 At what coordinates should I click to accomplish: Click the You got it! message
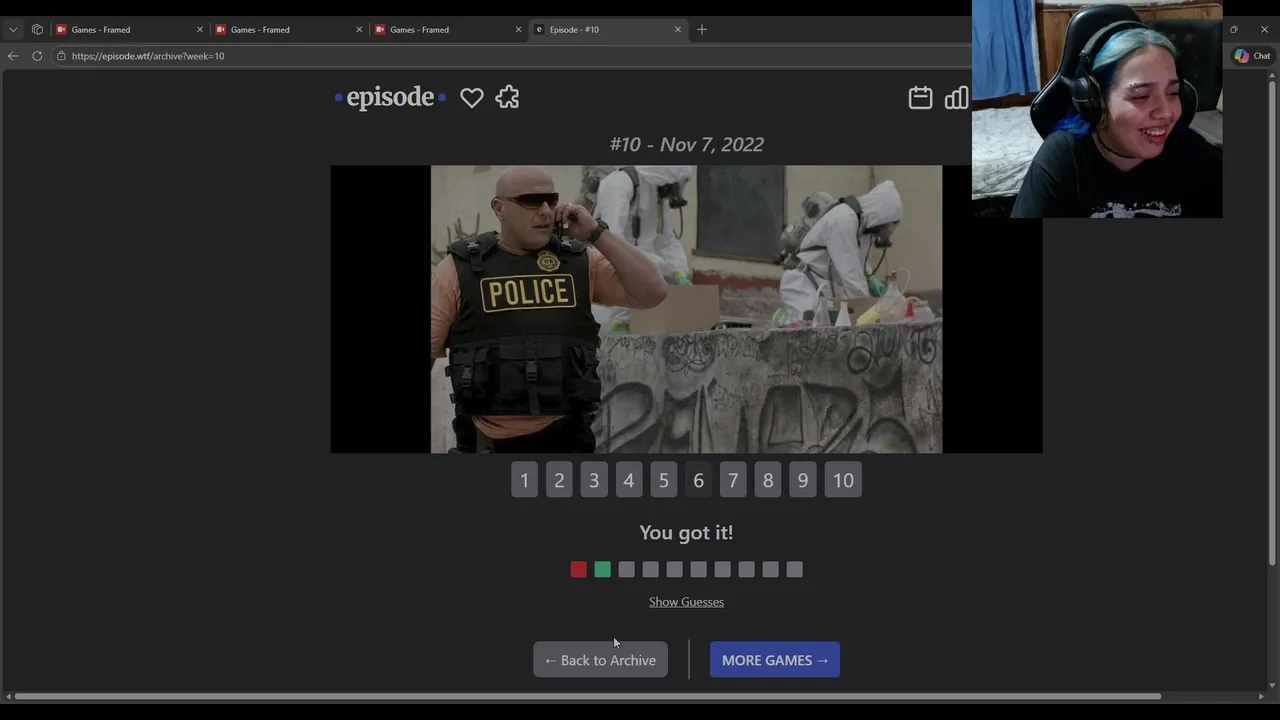pos(686,532)
